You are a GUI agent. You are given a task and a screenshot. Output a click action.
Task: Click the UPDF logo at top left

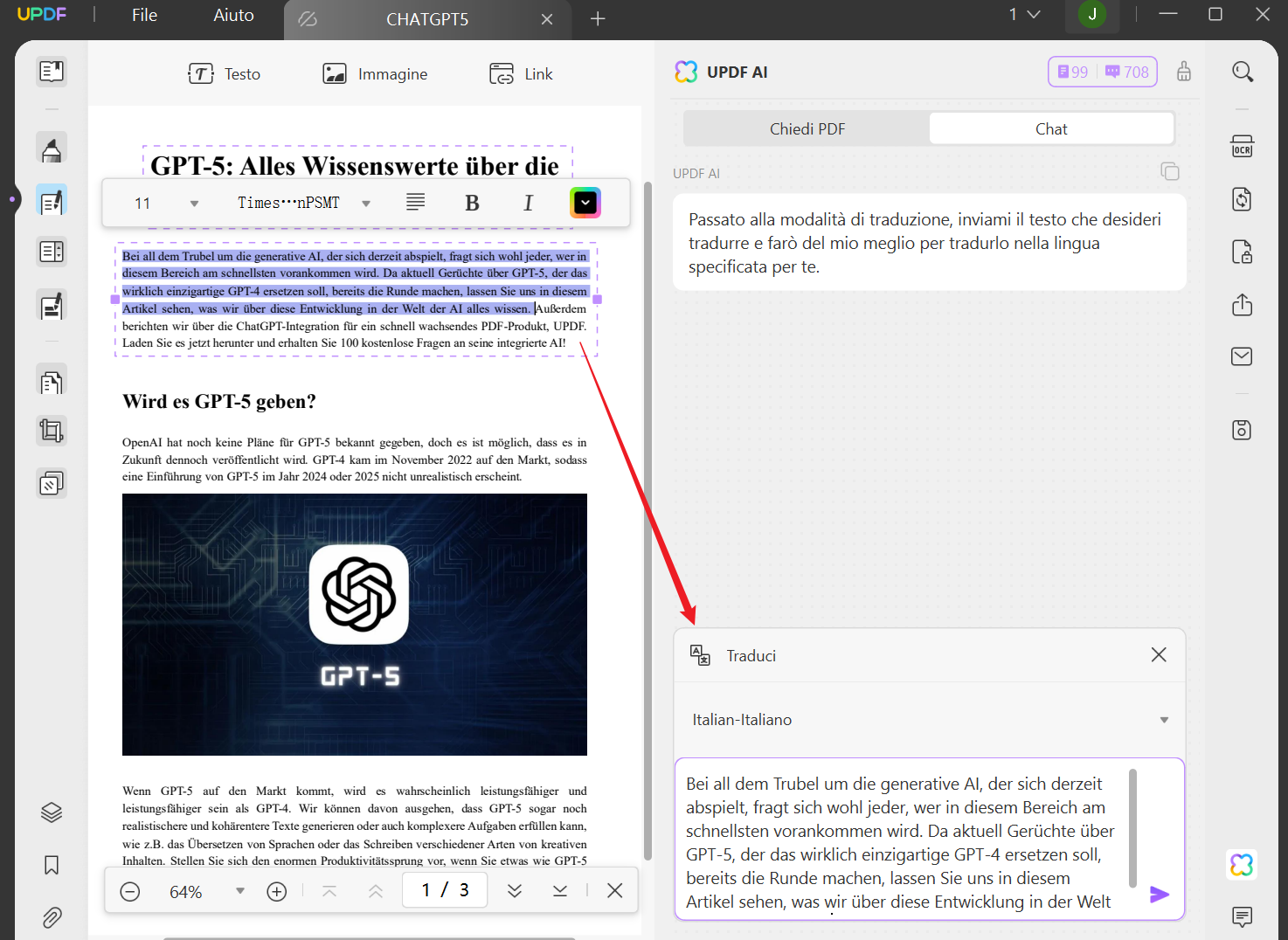pos(41,14)
